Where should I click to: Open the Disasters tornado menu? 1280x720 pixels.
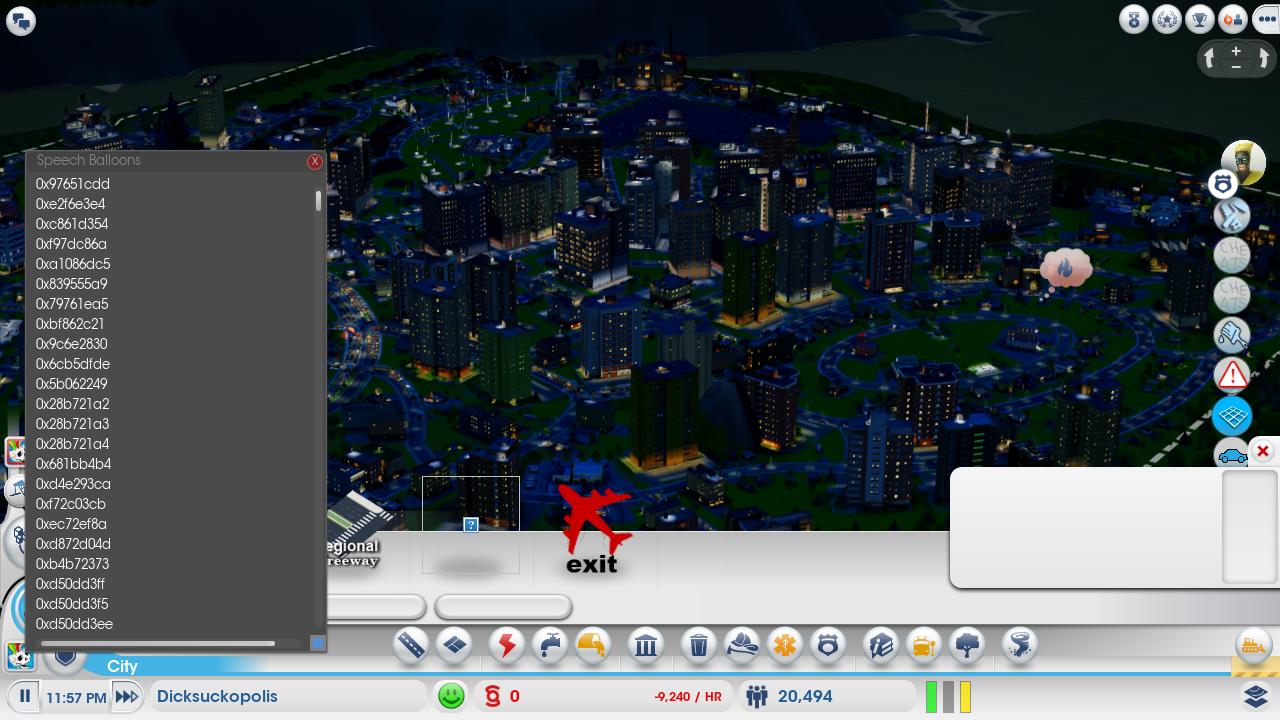pyautogui.click(x=1020, y=645)
